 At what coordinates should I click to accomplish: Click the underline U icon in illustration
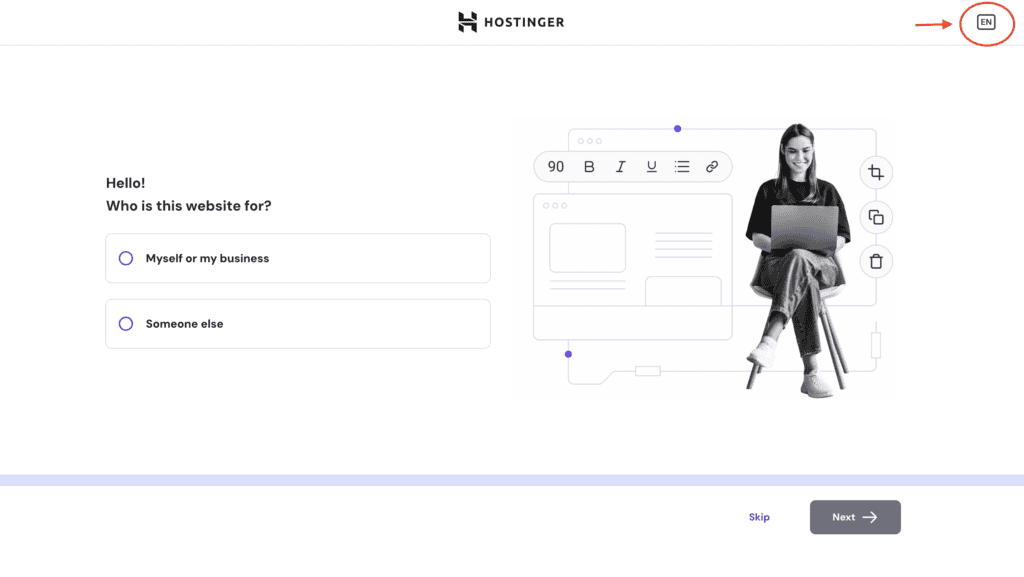pyautogui.click(x=651, y=166)
